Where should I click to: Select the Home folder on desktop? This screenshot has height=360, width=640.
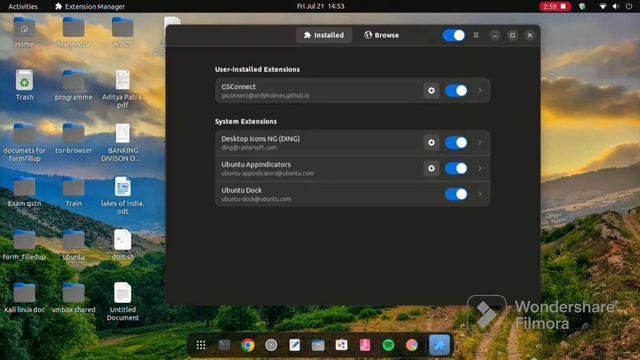tap(24, 32)
